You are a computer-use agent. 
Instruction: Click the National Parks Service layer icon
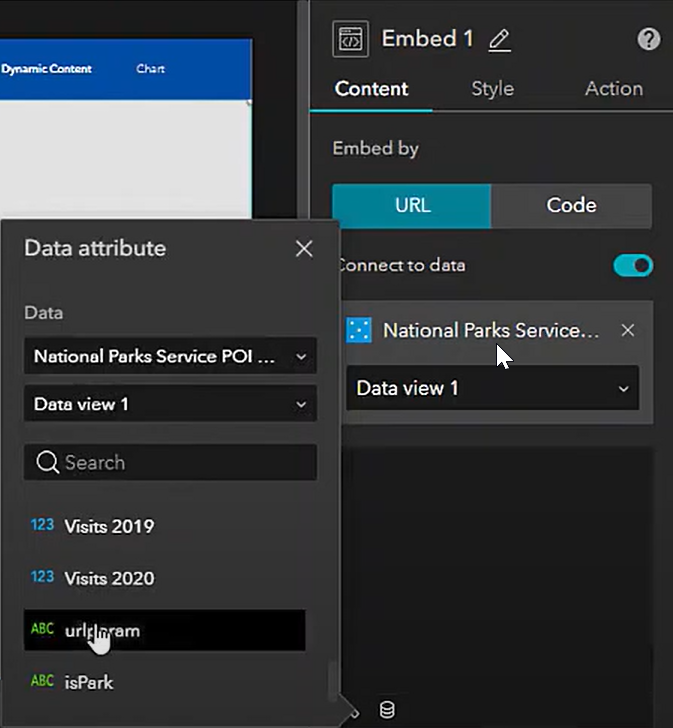[x=359, y=330]
